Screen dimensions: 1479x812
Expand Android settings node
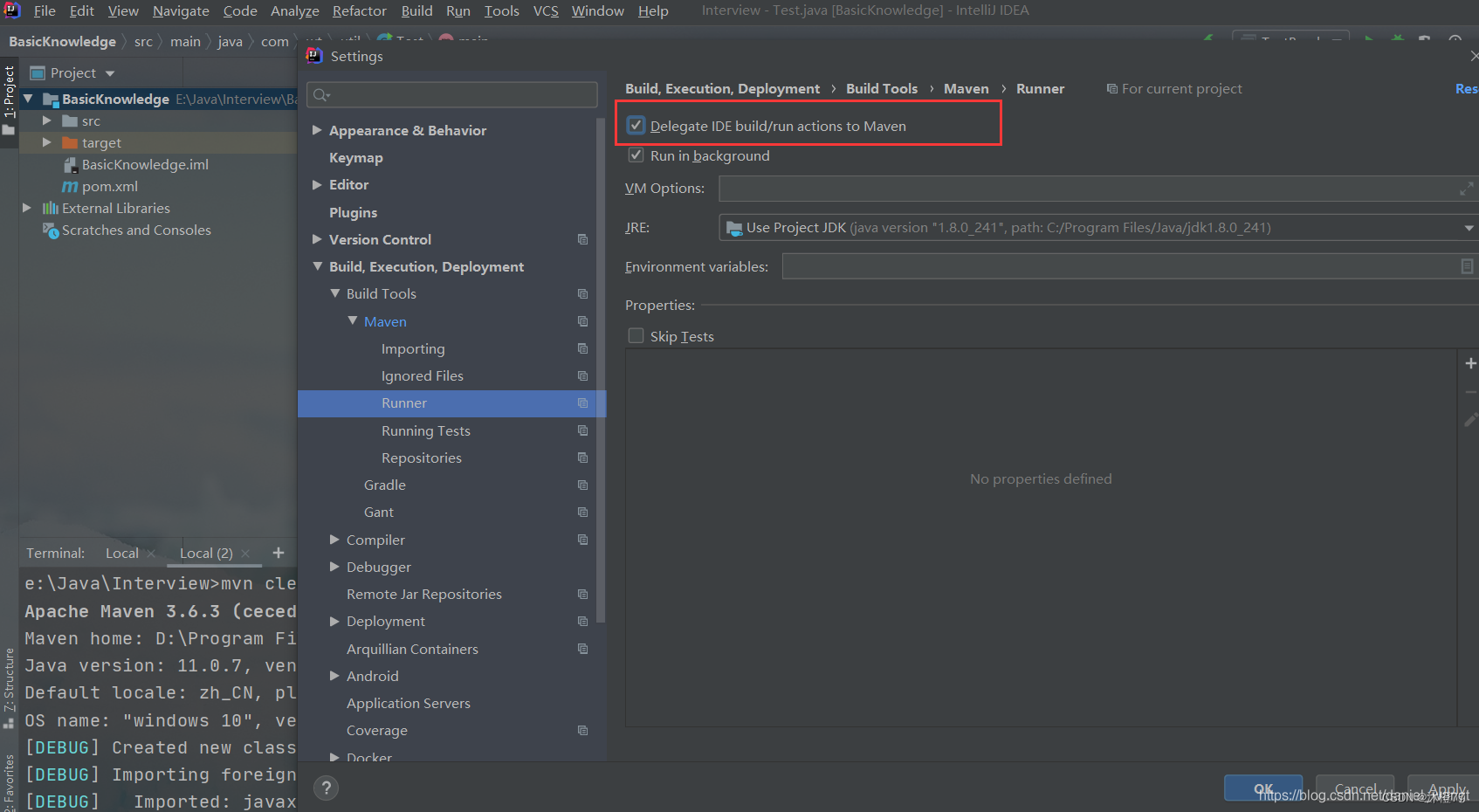tap(334, 676)
